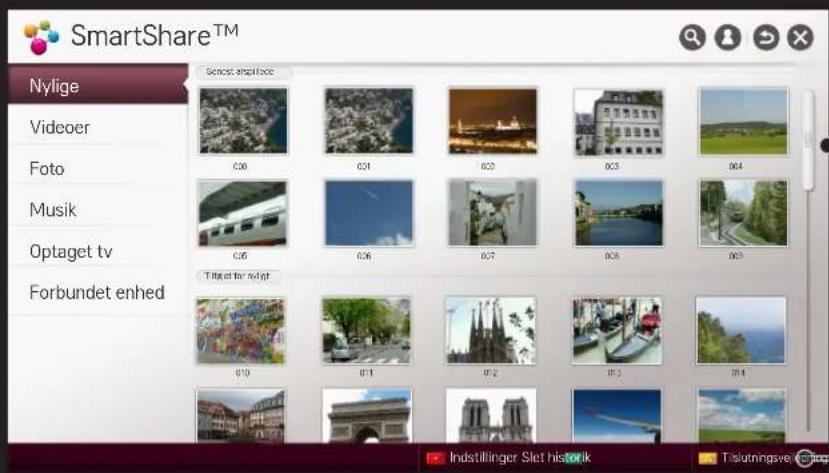Click the Tilføjet for nylig section label

[237, 276]
